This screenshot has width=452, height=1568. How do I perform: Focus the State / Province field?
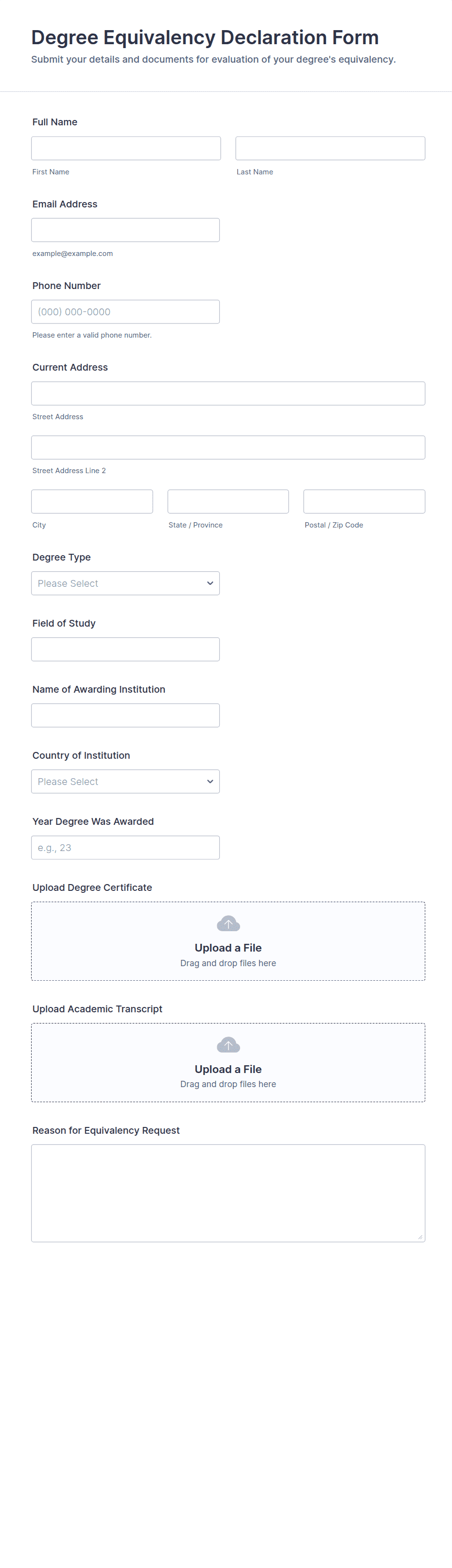[228, 502]
